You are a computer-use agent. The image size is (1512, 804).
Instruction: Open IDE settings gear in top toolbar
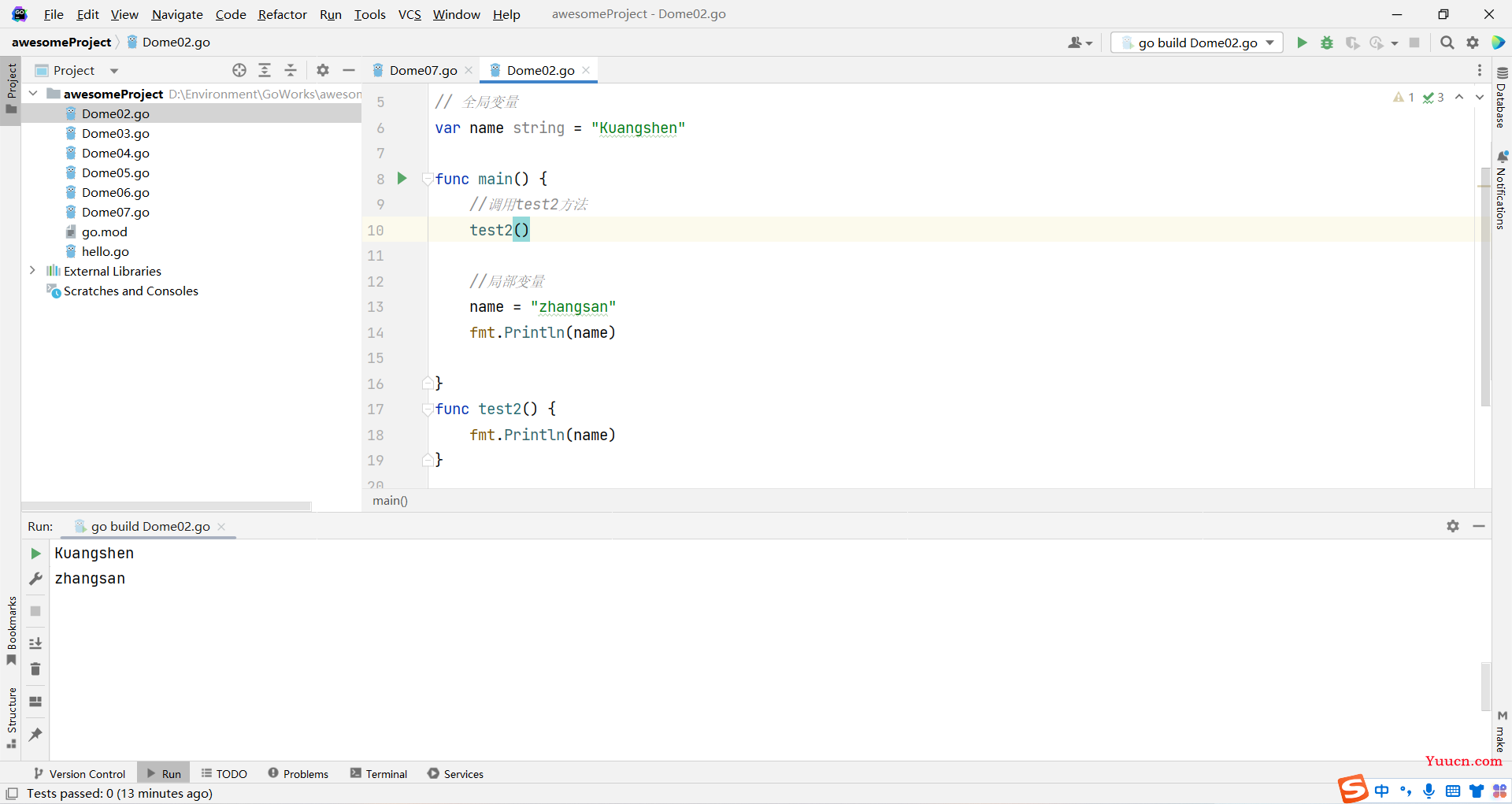(x=1473, y=43)
